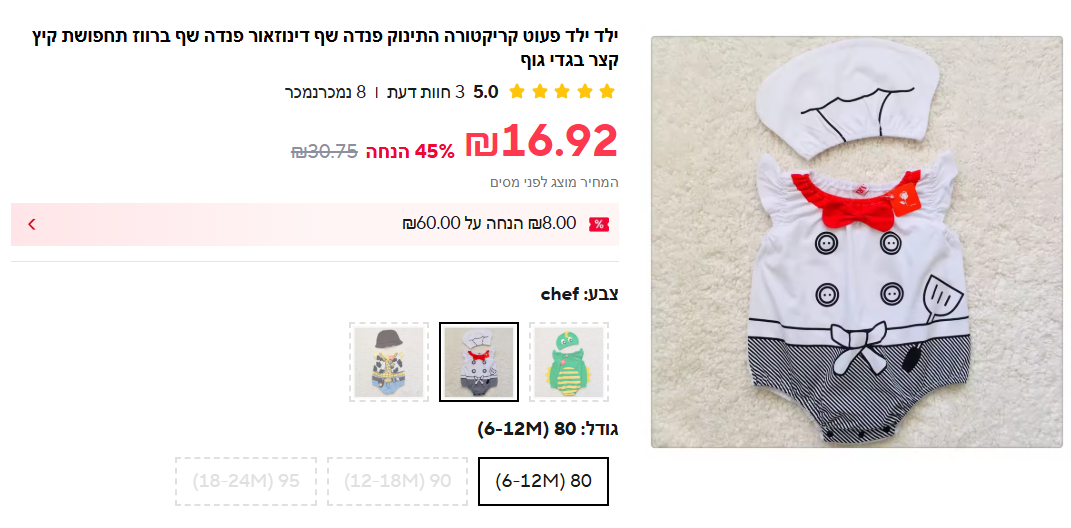Choose size 95 (18-24M)

pos(246,481)
